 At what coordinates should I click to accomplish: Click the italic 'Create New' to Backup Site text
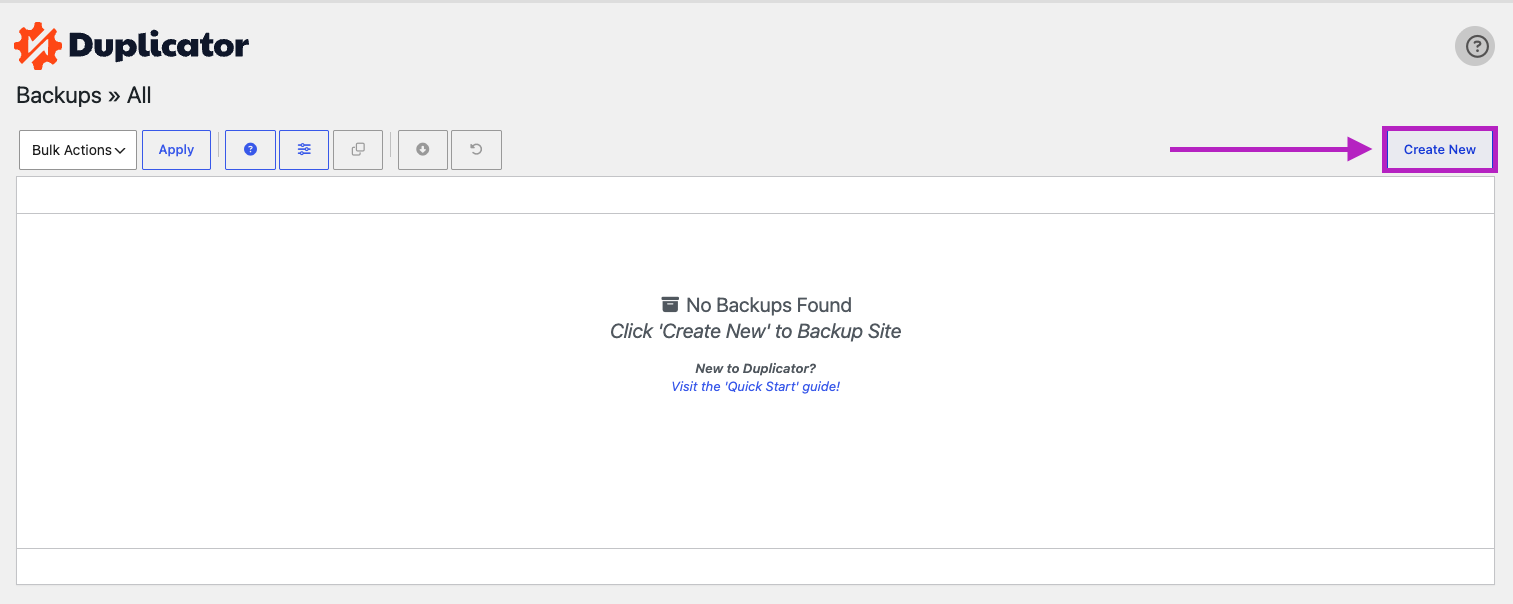click(756, 331)
